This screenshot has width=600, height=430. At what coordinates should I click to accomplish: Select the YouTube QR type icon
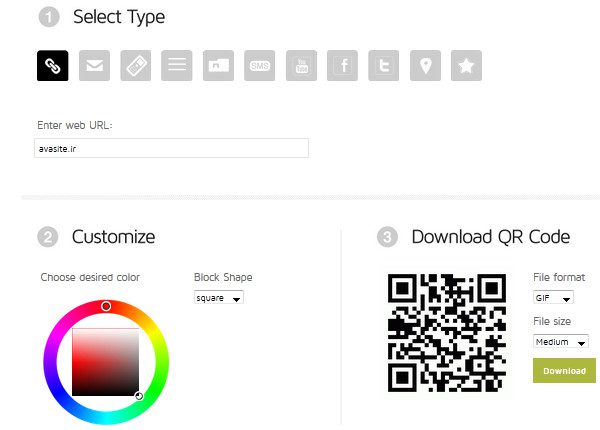click(301, 65)
